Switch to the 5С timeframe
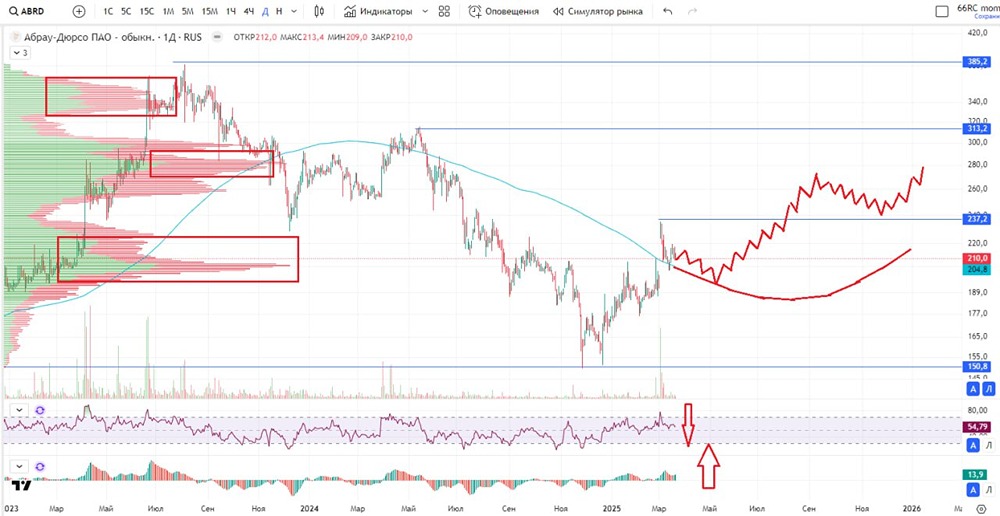 tap(126, 11)
